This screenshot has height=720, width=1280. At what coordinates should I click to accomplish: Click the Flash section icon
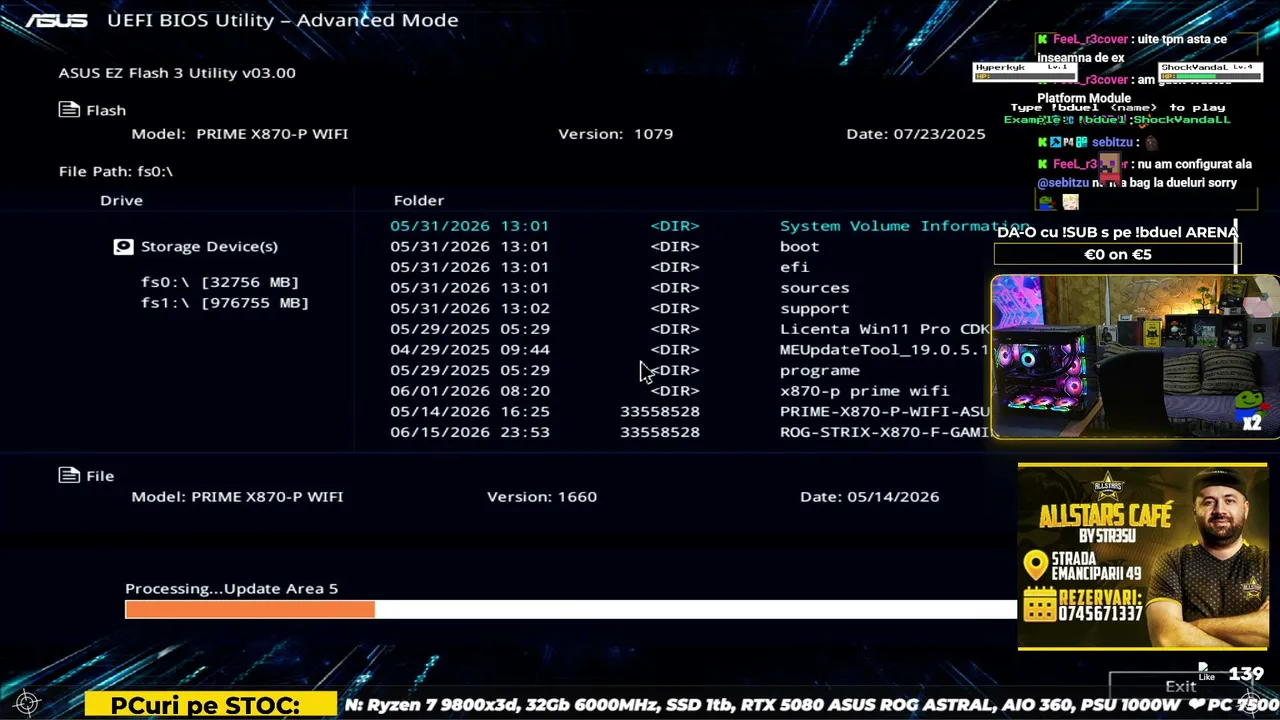[x=69, y=110]
